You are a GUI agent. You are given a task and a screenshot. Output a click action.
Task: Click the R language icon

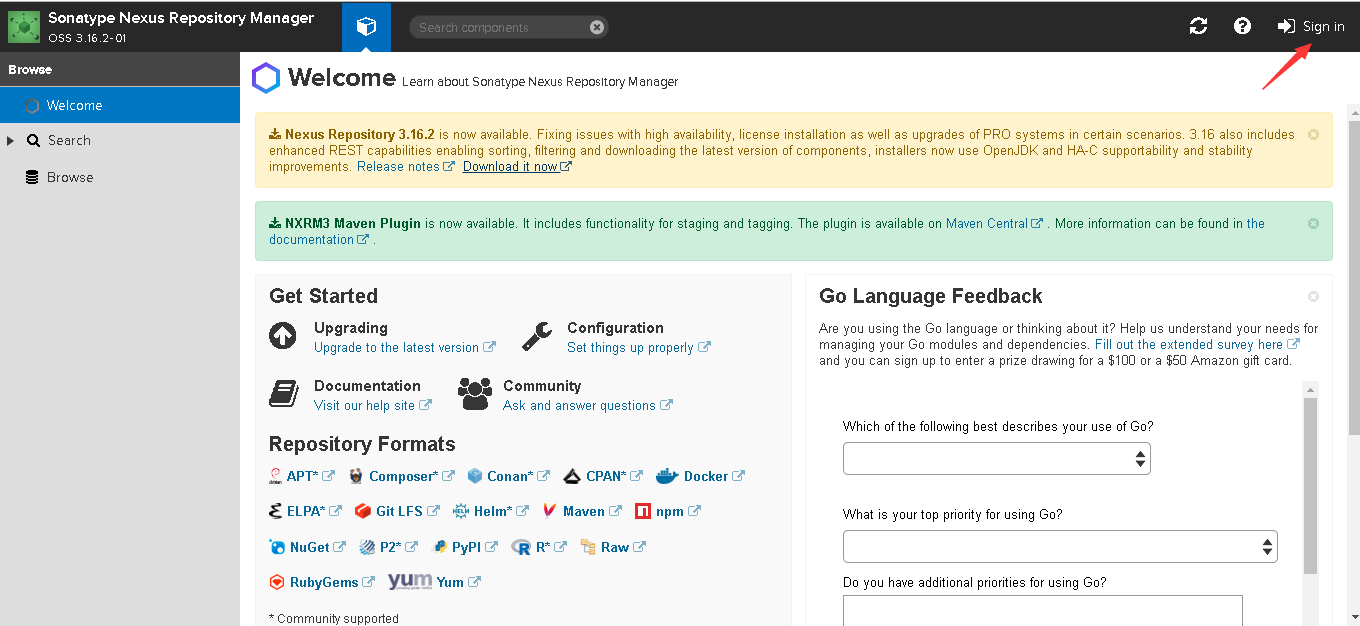tap(521, 547)
